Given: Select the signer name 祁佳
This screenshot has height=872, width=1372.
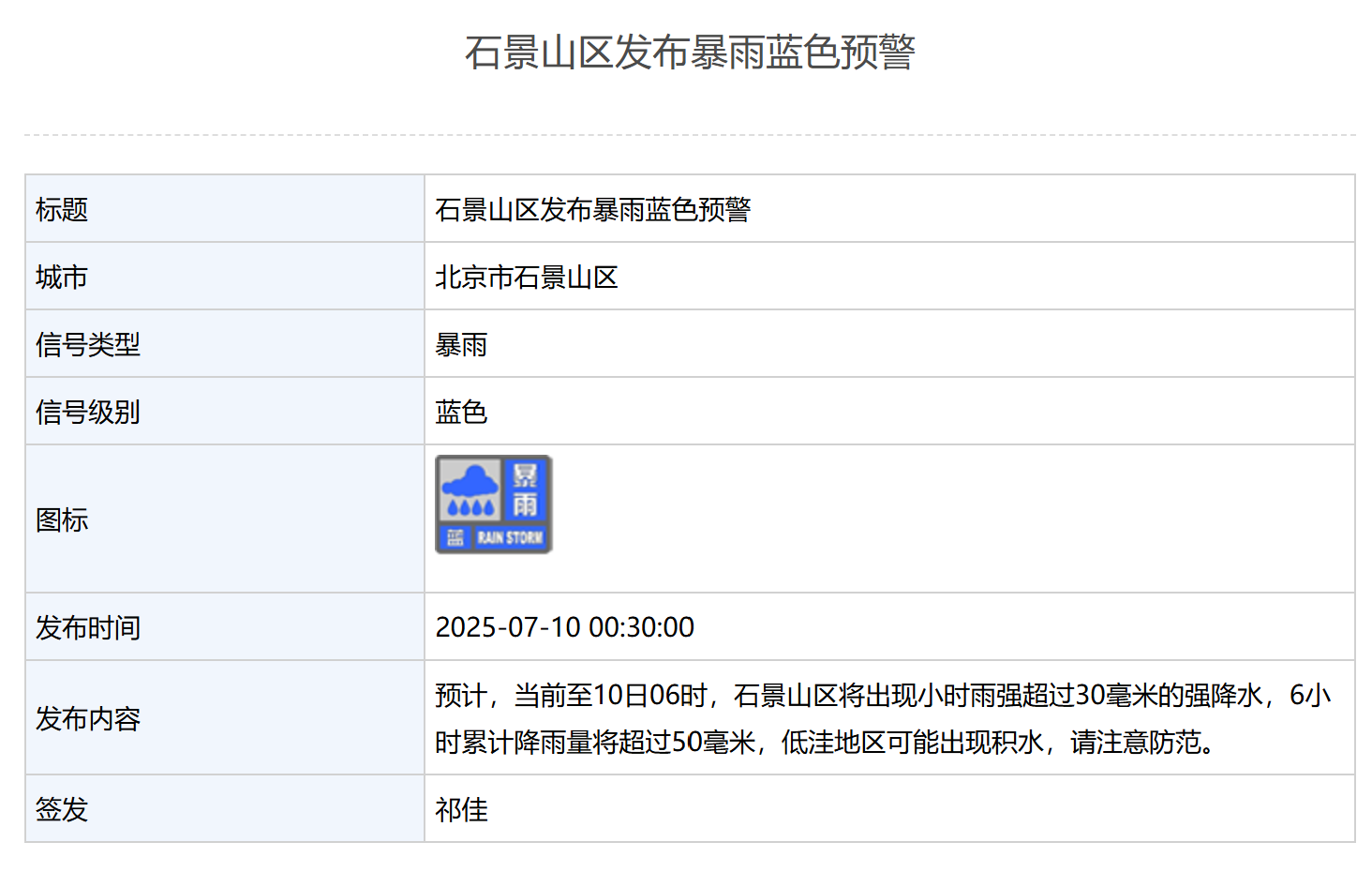Looking at the screenshot, I should pos(461,810).
